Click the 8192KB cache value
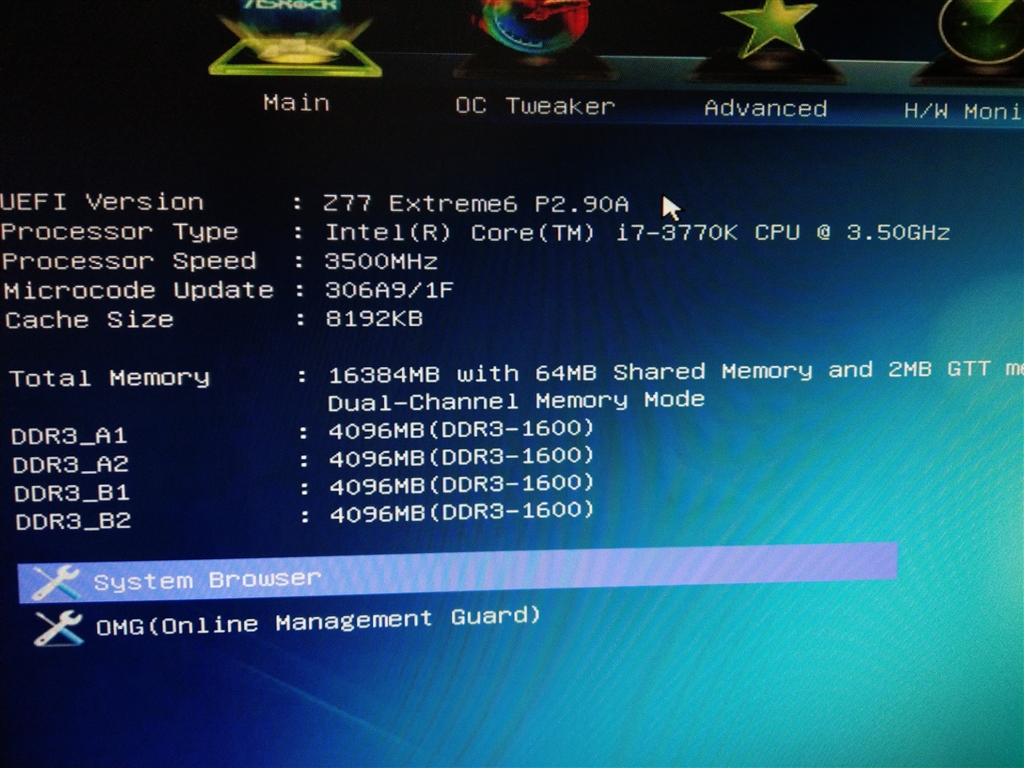1024x768 pixels. tap(374, 318)
